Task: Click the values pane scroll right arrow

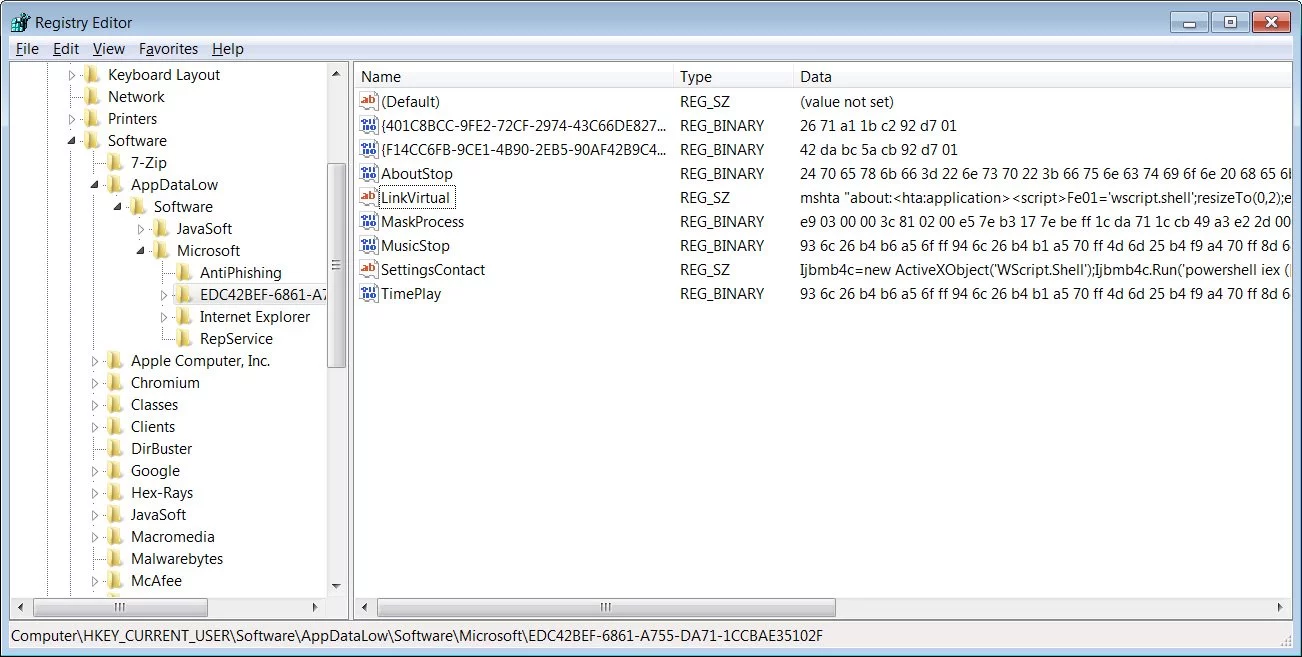Action: [x=1283, y=607]
